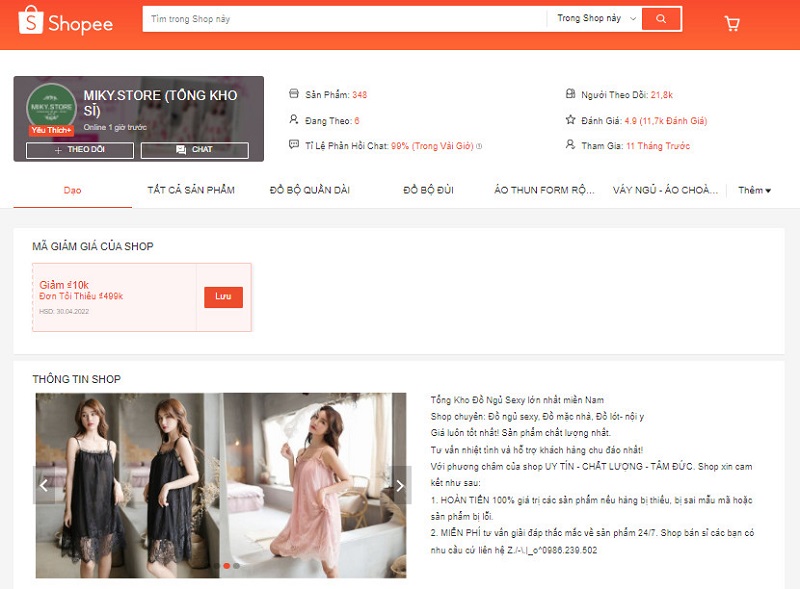800x589 pixels.
Task: Click the Shopee logo
Action: pos(66,21)
